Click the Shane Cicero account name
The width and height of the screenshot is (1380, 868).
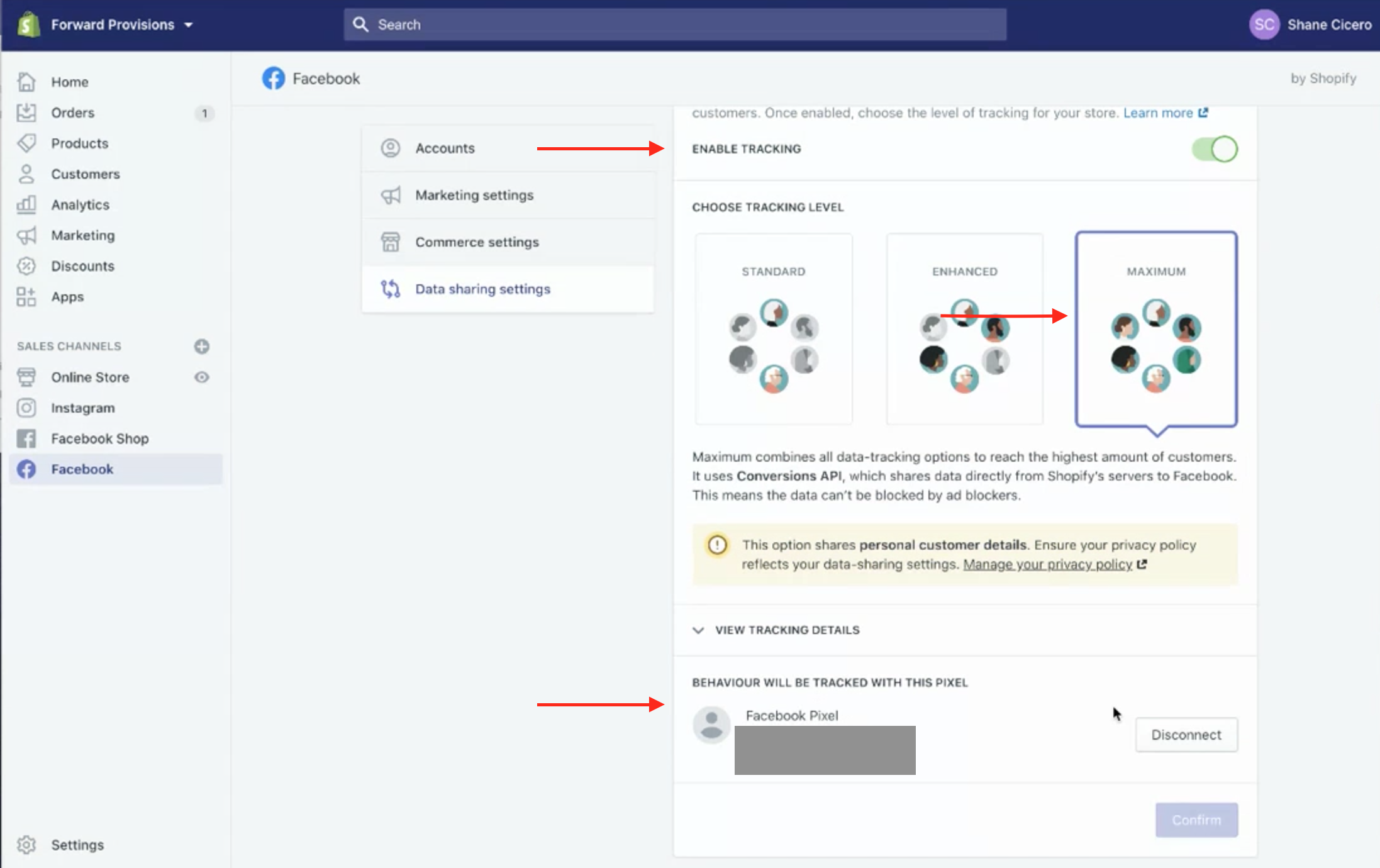click(1329, 25)
